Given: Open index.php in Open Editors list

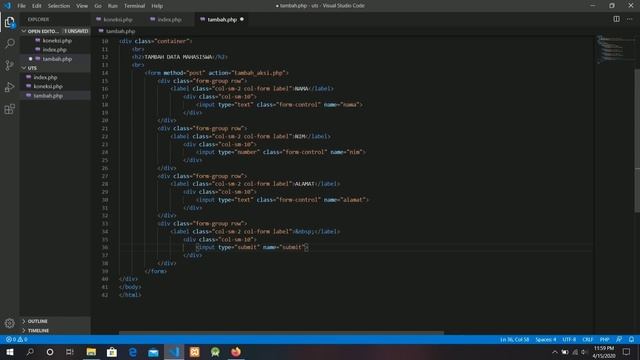Looking at the screenshot, I should [x=55, y=49].
